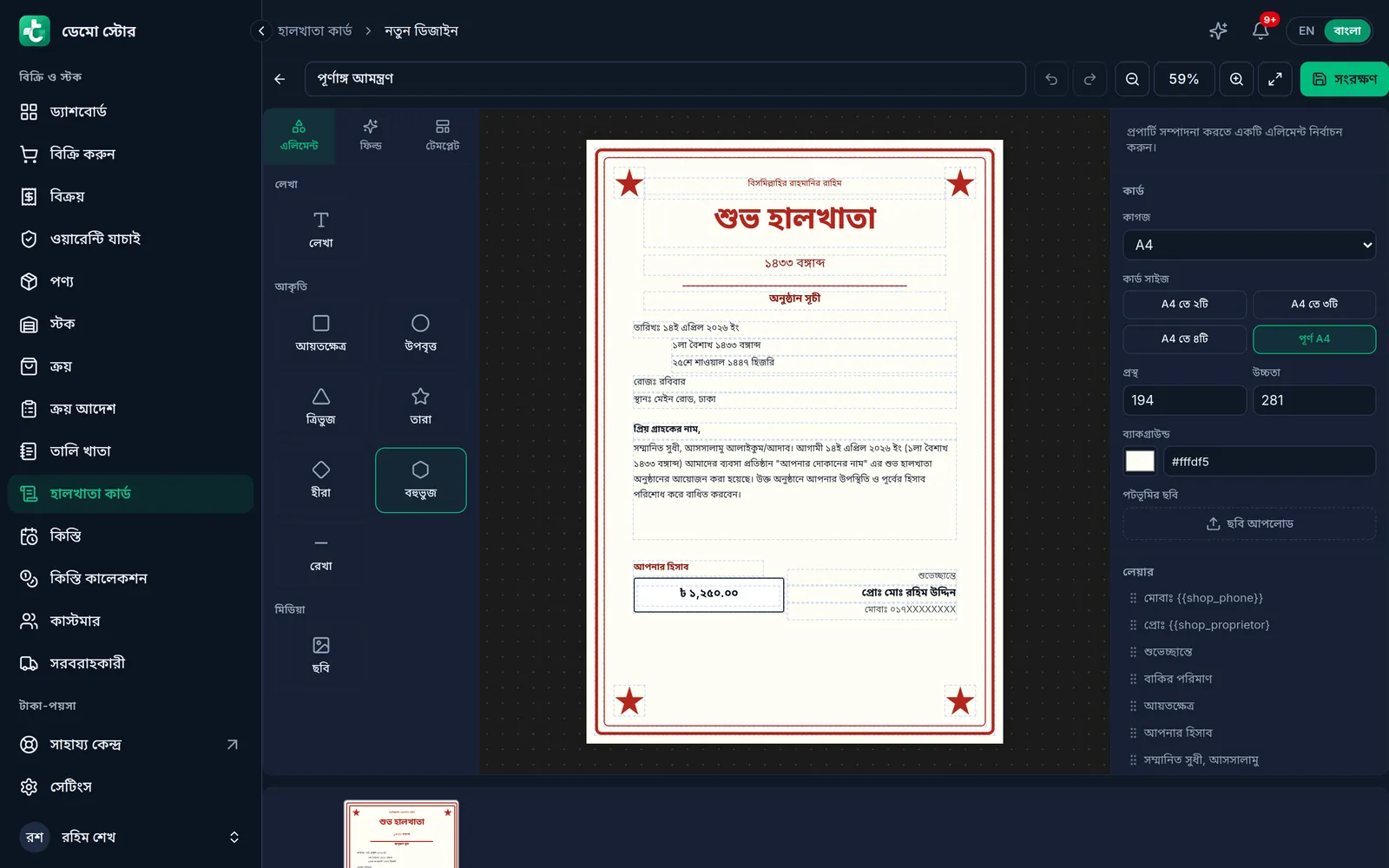
Task: Select layer প্রোঃ {{shop_proprietor}}
Action: pyautogui.click(x=1249, y=625)
